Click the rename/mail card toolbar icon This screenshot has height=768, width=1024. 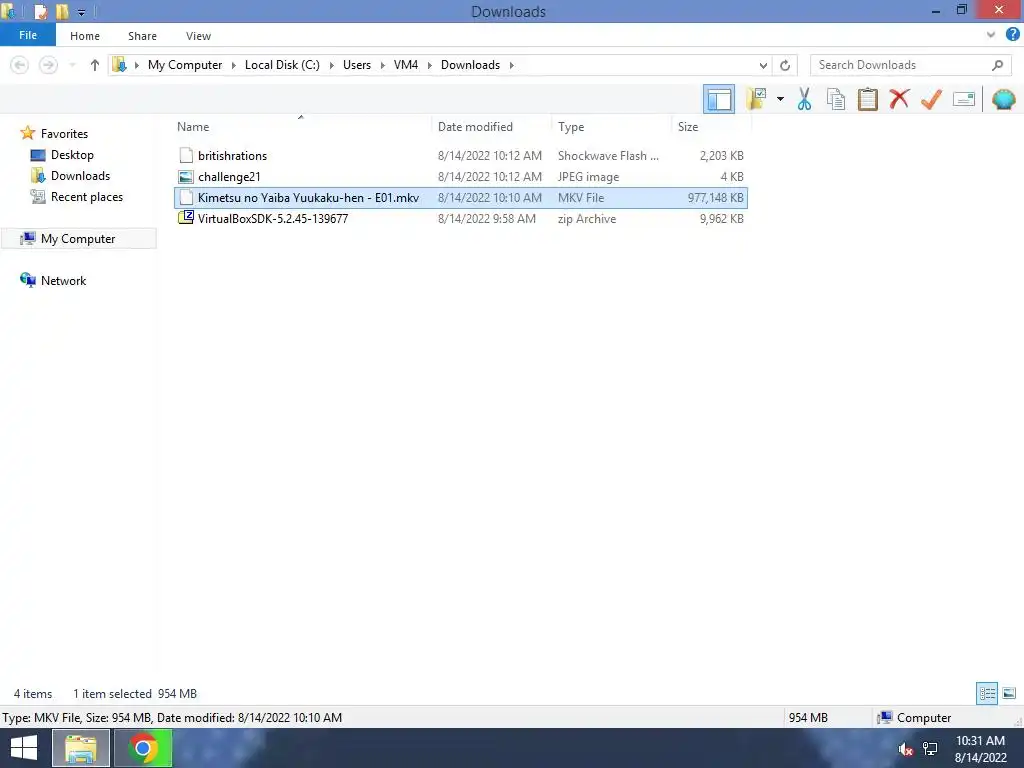[x=964, y=99]
